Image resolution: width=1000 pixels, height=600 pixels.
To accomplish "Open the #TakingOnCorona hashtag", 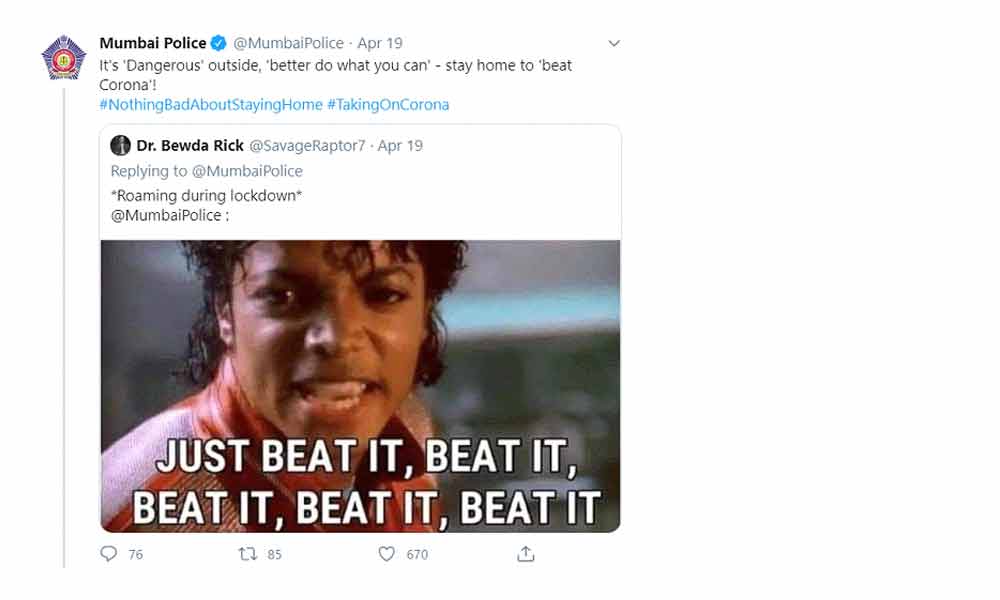I will pos(388,105).
